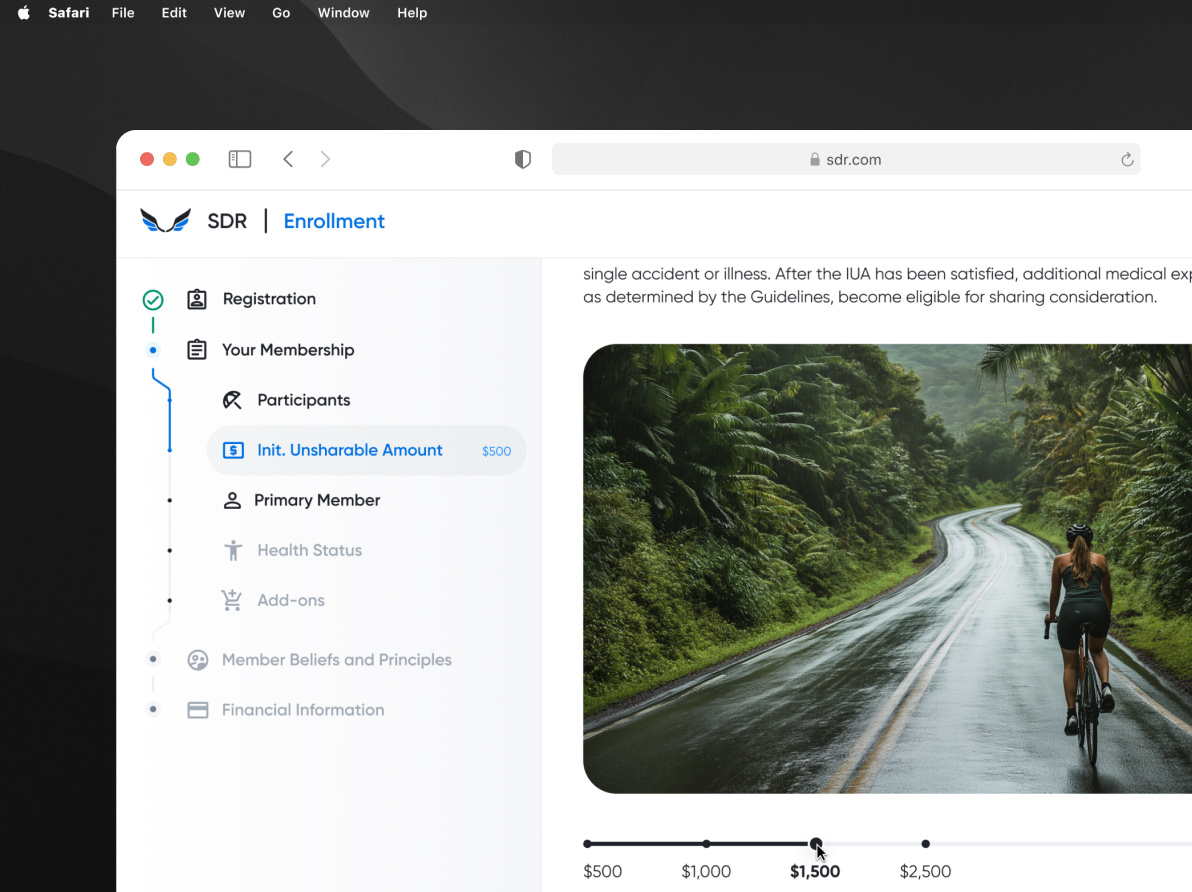Open the Safari menu
Screen dimensions: 1192x892
[68, 13]
